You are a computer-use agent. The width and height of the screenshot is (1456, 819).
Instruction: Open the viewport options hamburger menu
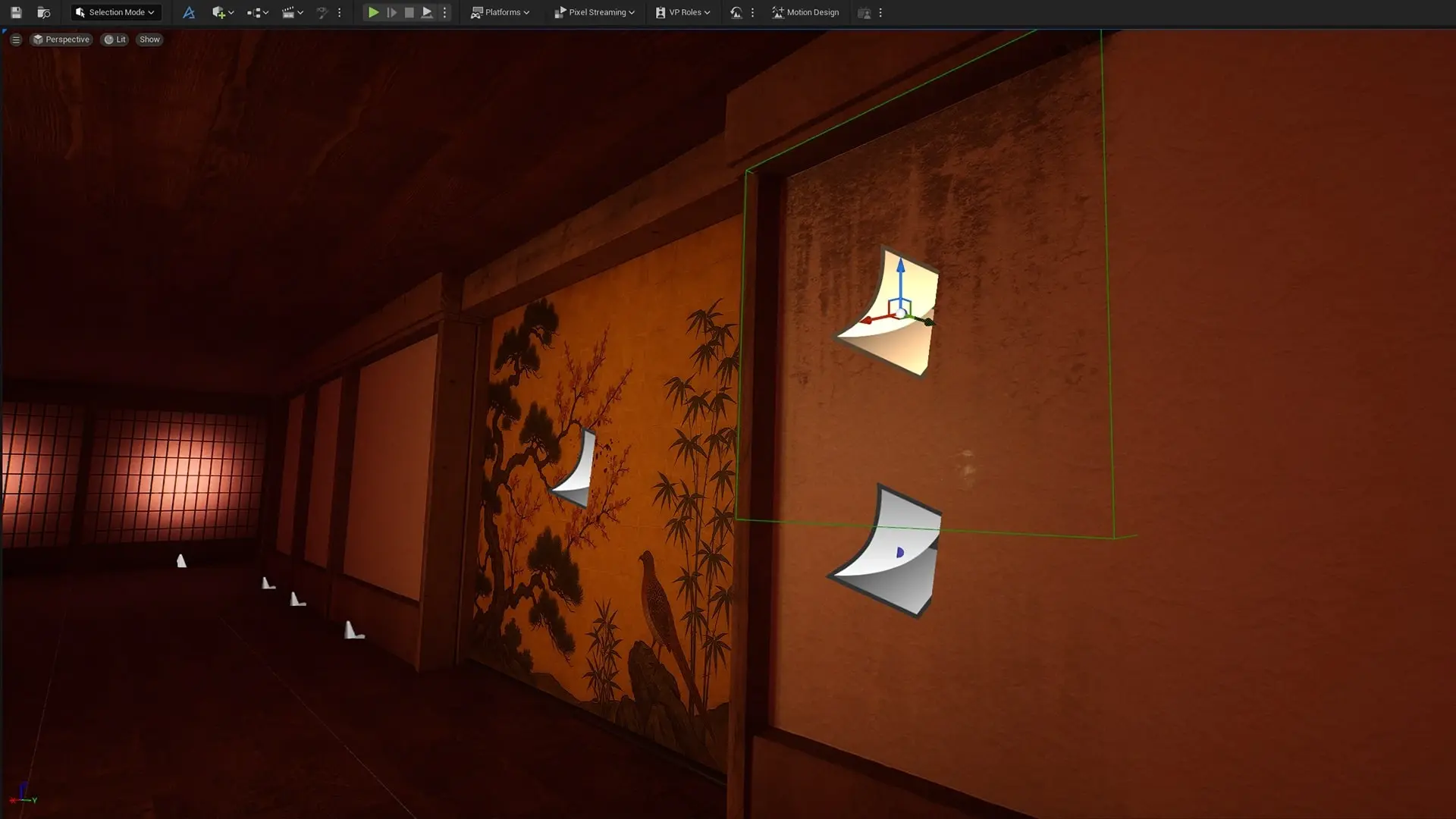coord(16,39)
